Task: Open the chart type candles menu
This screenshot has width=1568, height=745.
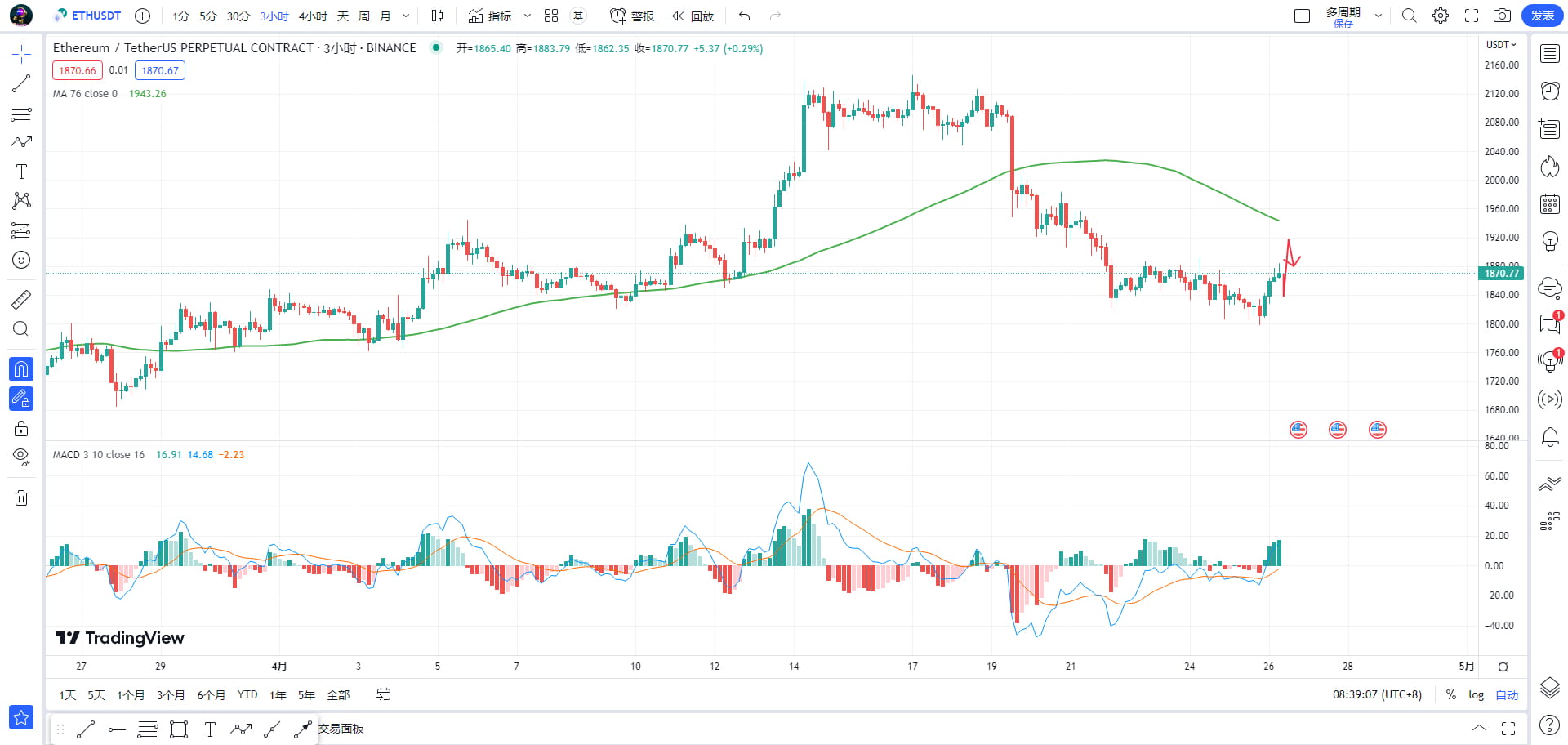Action: pyautogui.click(x=437, y=16)
